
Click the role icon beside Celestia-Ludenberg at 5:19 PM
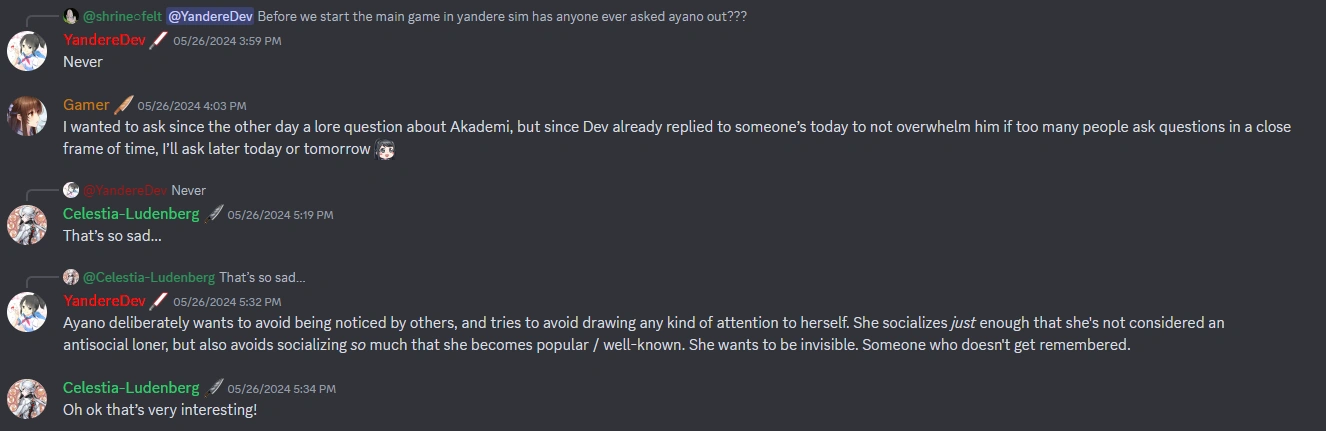coord(214,214)
